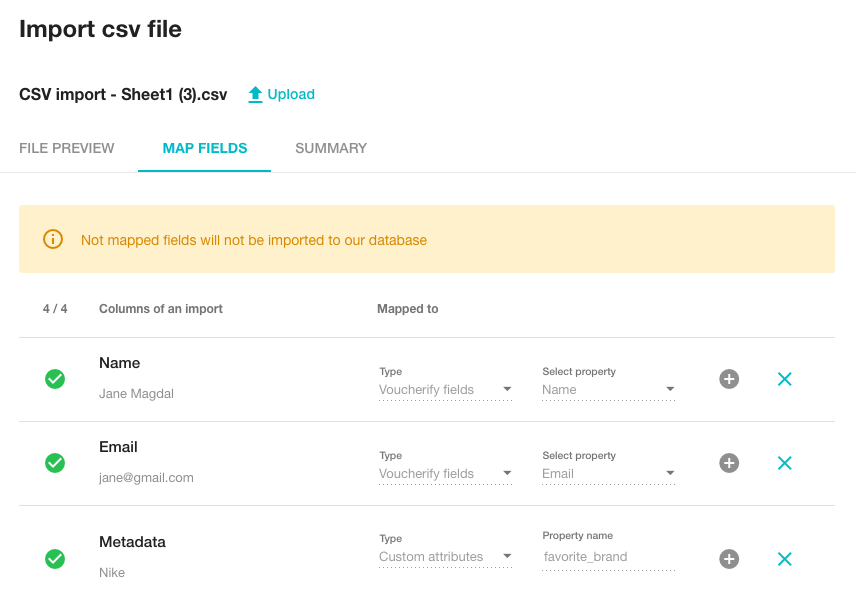
Task: Click the upload arrow icon
Action: click(255, 95)
